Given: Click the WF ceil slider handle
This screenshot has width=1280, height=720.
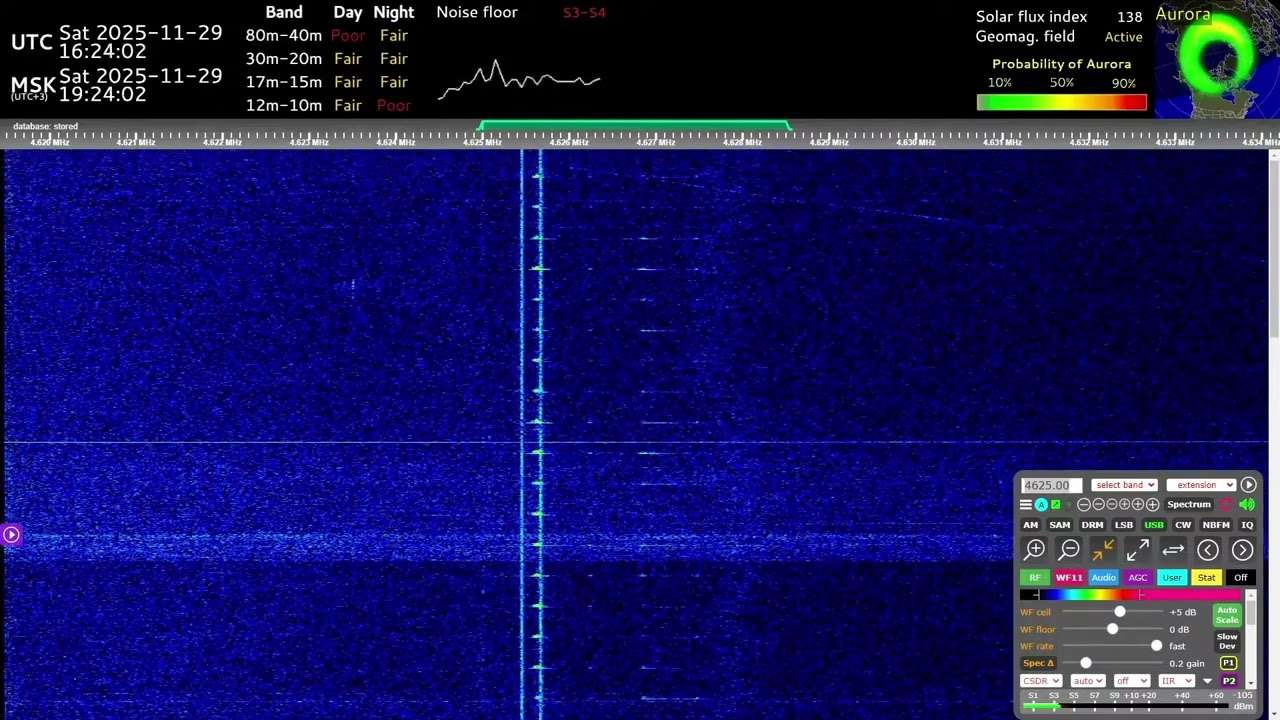Looking at the screenshot, I should 1120,611.
